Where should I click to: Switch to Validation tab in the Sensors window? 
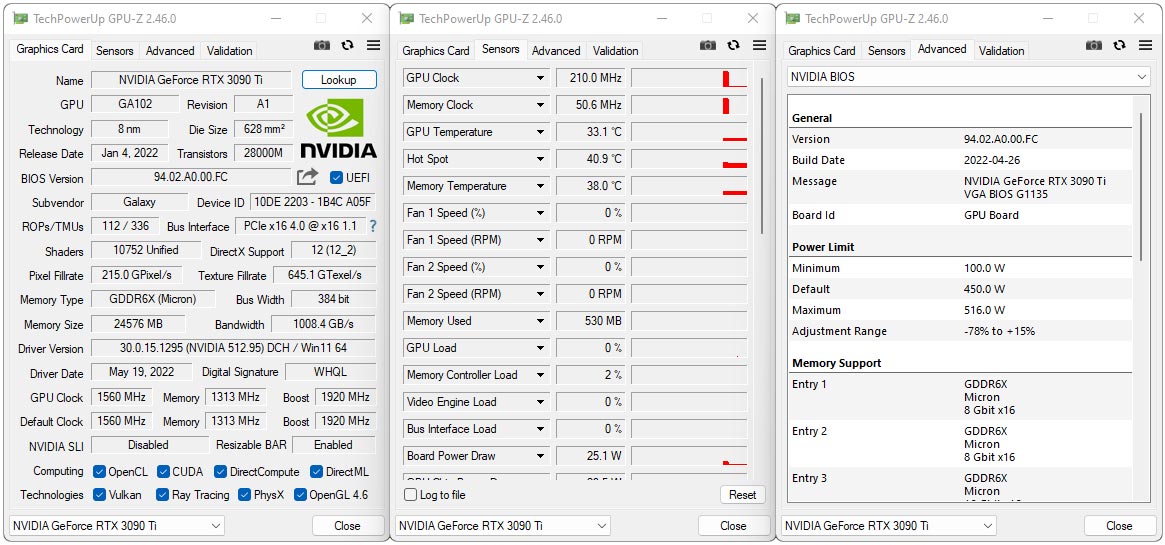615,50
